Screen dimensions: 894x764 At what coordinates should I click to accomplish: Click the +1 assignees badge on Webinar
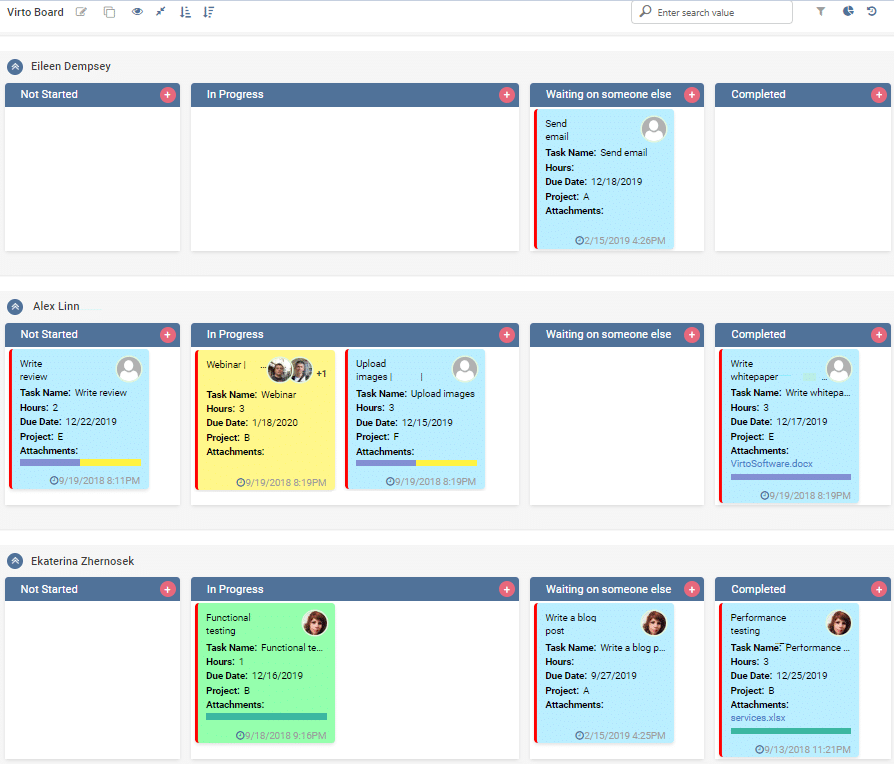pos(322,373)
